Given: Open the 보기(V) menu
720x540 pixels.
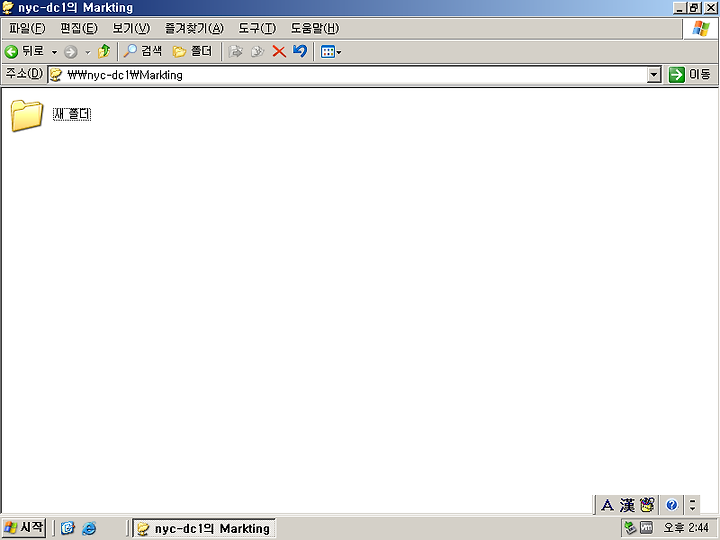Looking at the screenshot, I should pyautogui.click(x=131, y=28).
